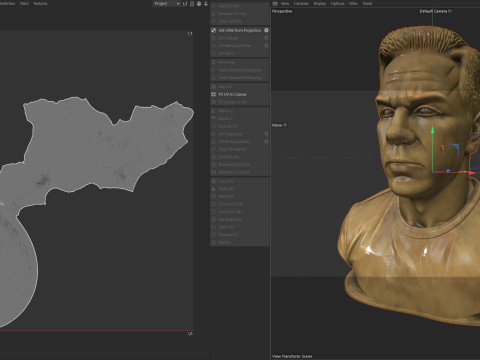Select Fit Canvas to UV command
This screenshot has height=360, width=480.
point(240,102)
